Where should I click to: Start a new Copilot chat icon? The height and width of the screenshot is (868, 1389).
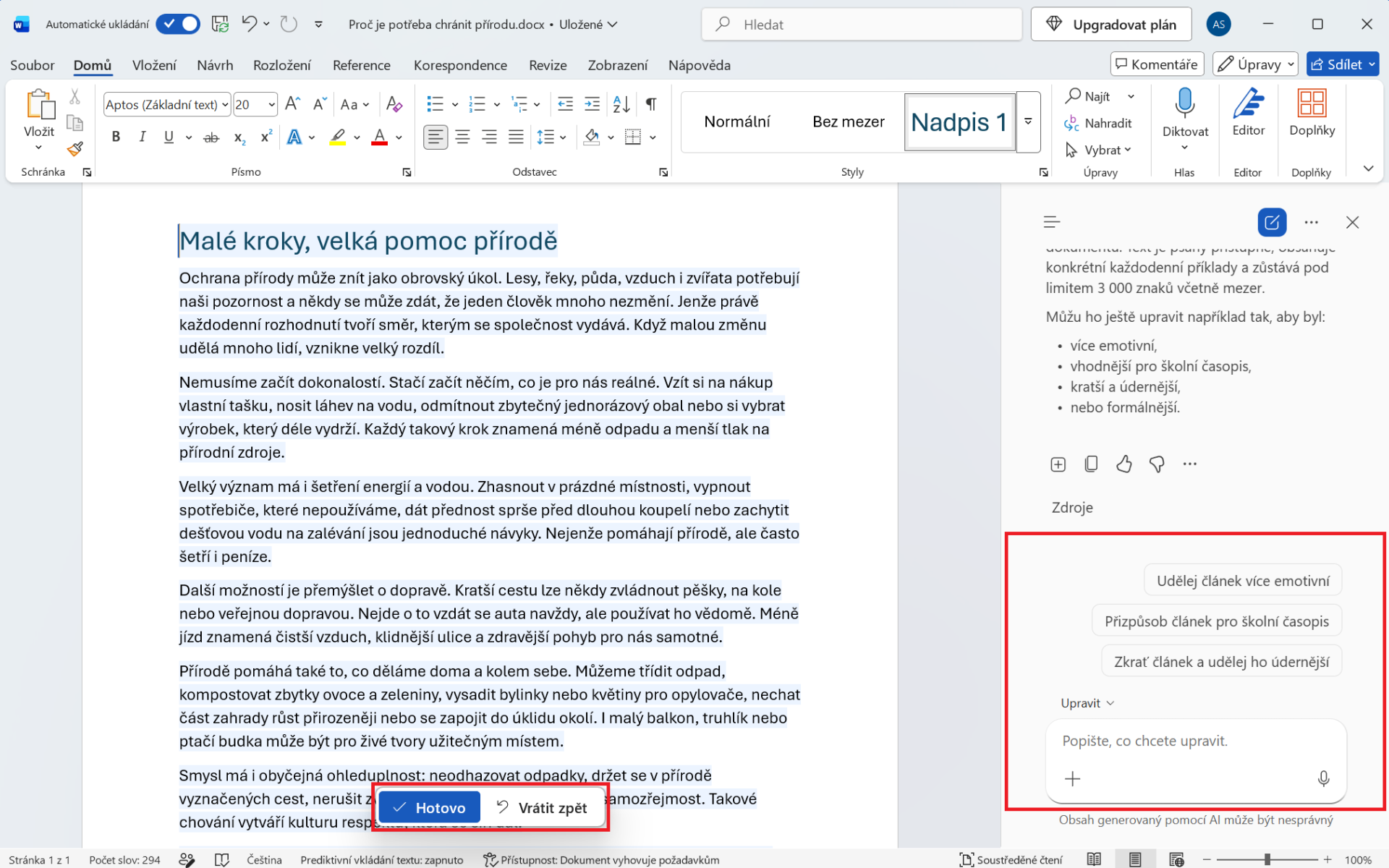pos(1272,222)
